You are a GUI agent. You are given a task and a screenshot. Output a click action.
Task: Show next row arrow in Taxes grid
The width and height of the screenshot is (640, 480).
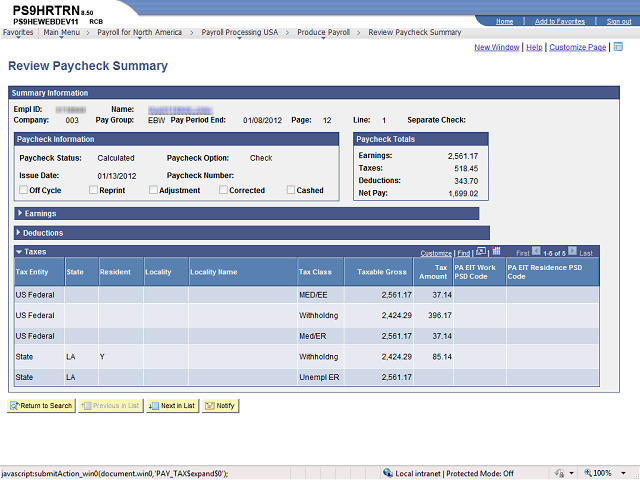(x=572, y=251)
